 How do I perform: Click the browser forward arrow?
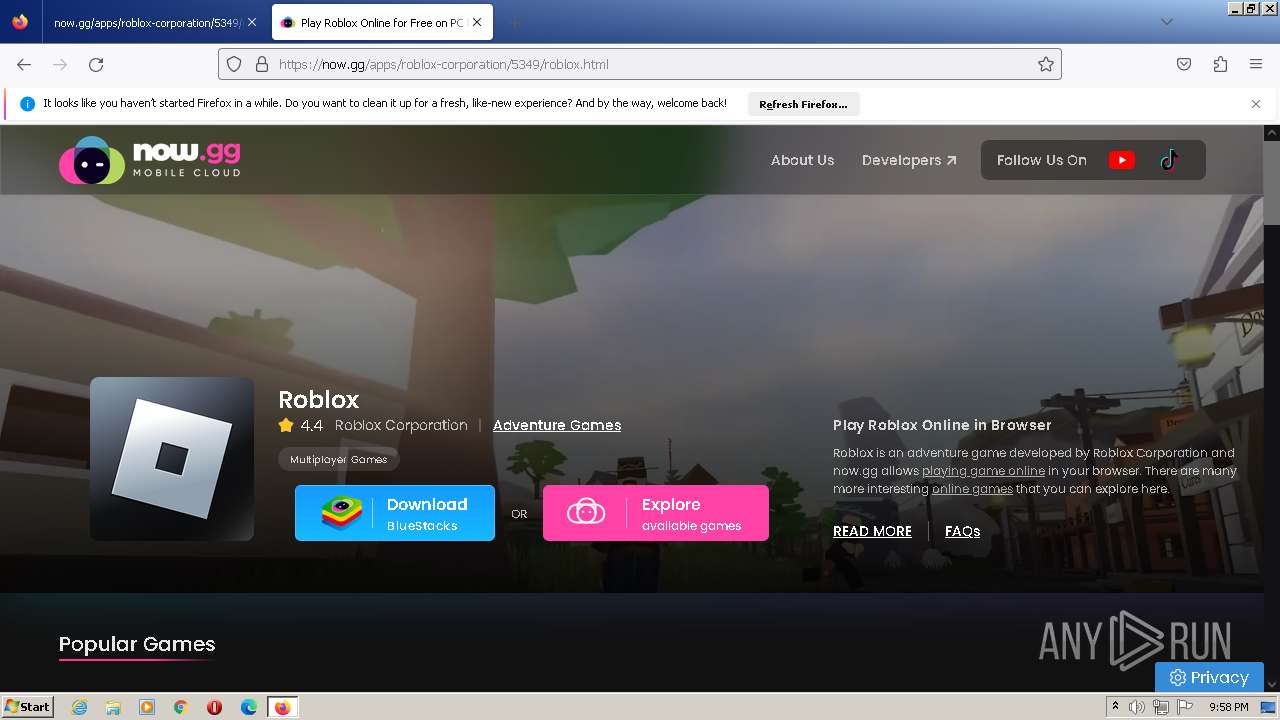pyautogui.click(x=60, y=64)
